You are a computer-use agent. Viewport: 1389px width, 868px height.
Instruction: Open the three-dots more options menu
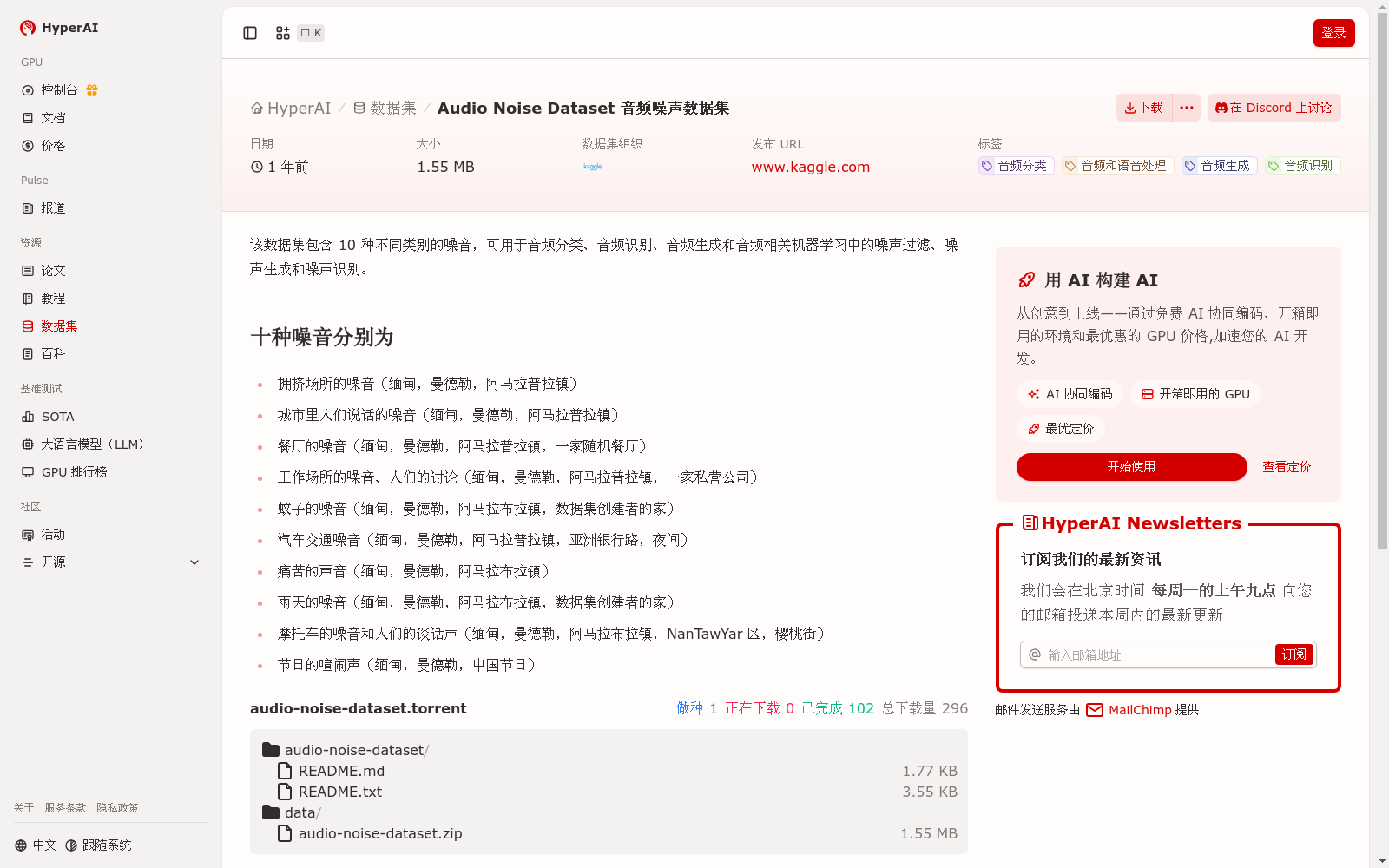(1187, 108)
